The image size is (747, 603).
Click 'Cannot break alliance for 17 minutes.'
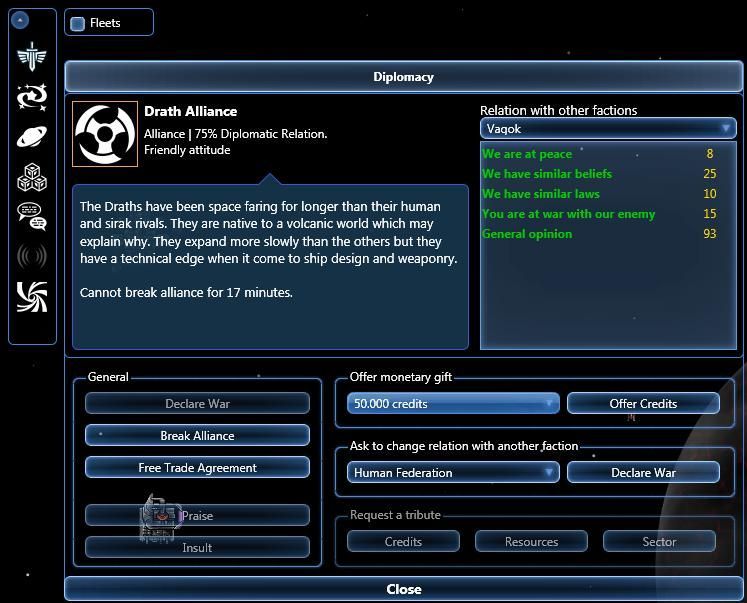tap(186, 292)
